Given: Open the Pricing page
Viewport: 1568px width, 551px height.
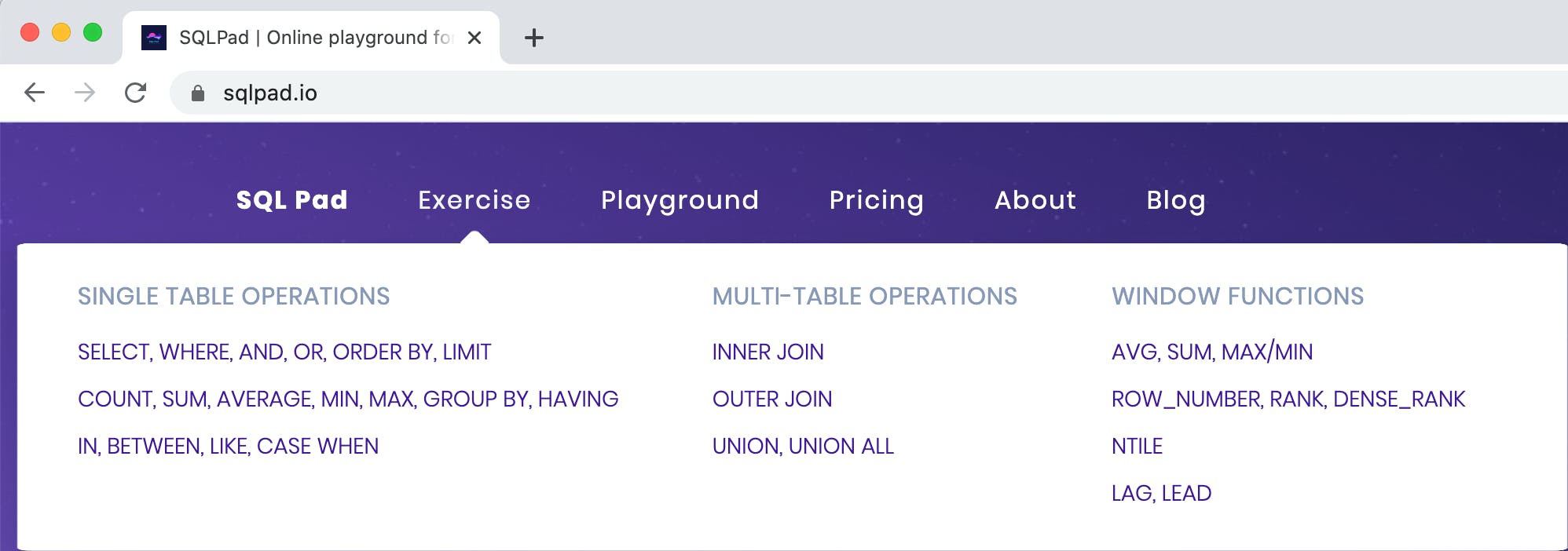Looking at the screenshot, I should pos(877,200).
